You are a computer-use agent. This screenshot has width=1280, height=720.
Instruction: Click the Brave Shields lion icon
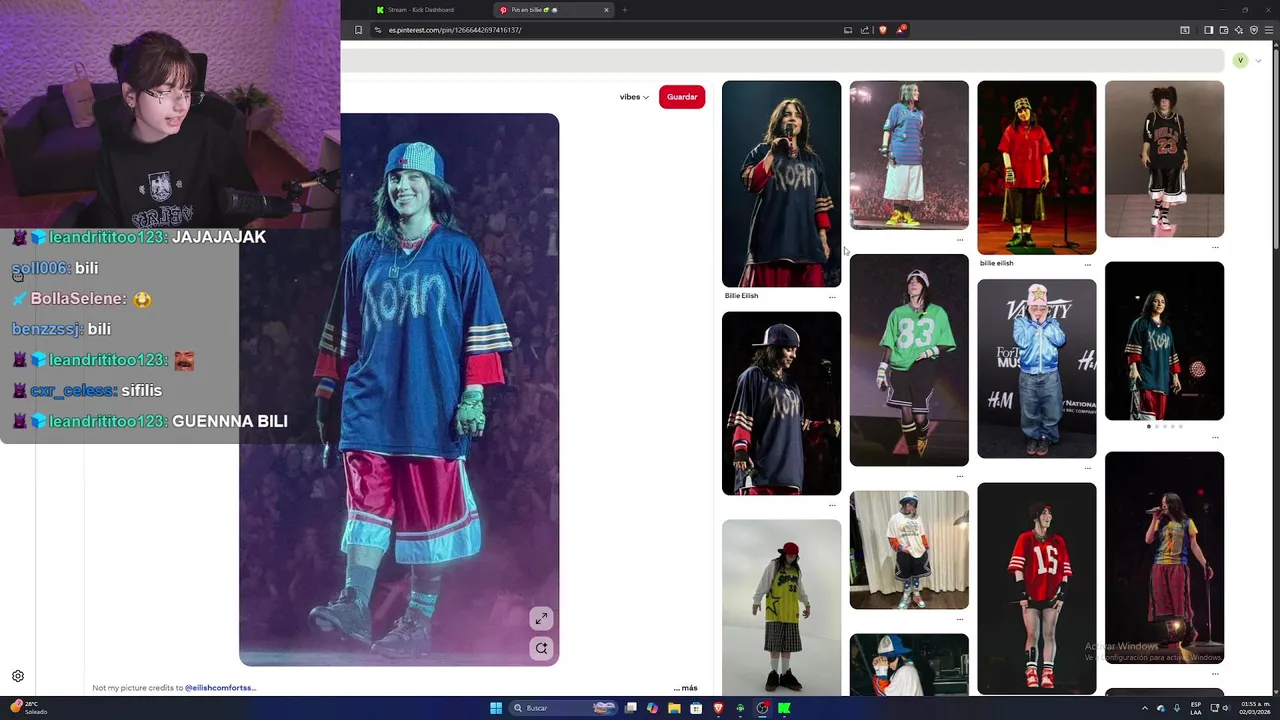[x=882, y=30]
